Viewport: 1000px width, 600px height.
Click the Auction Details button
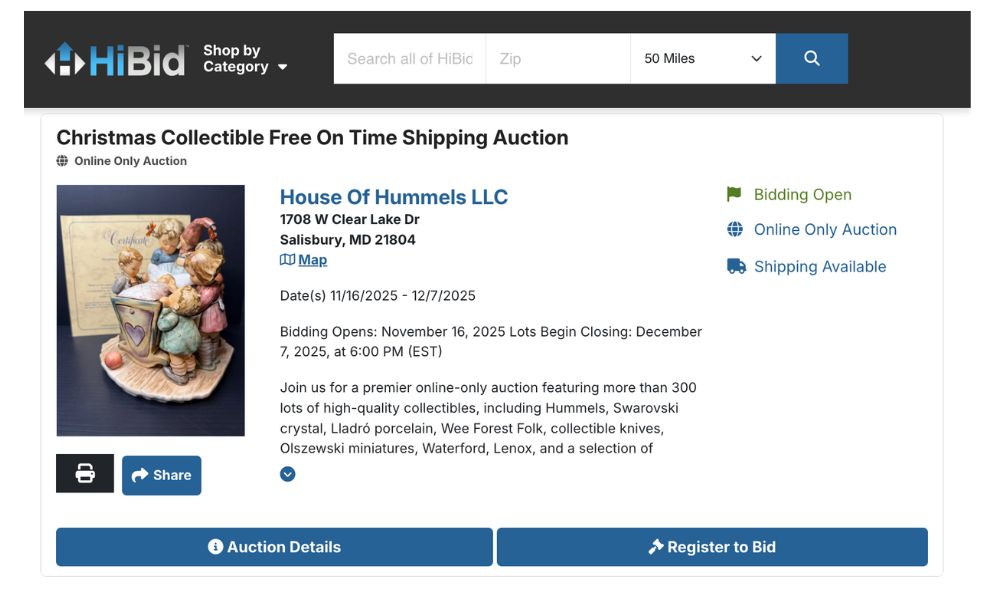pyautogui.click(x=274, y=547)
